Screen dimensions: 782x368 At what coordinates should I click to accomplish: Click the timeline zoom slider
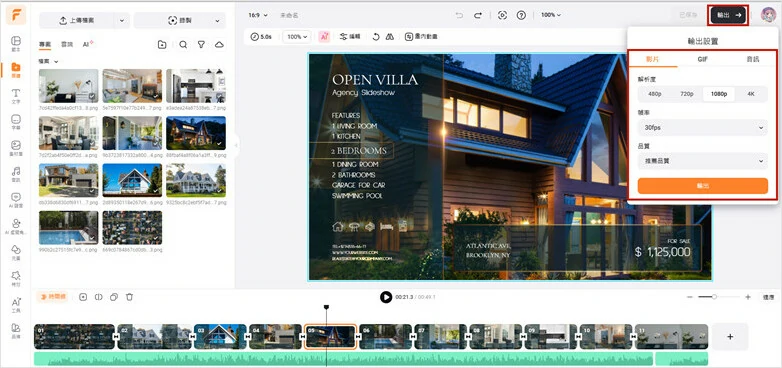714,297
